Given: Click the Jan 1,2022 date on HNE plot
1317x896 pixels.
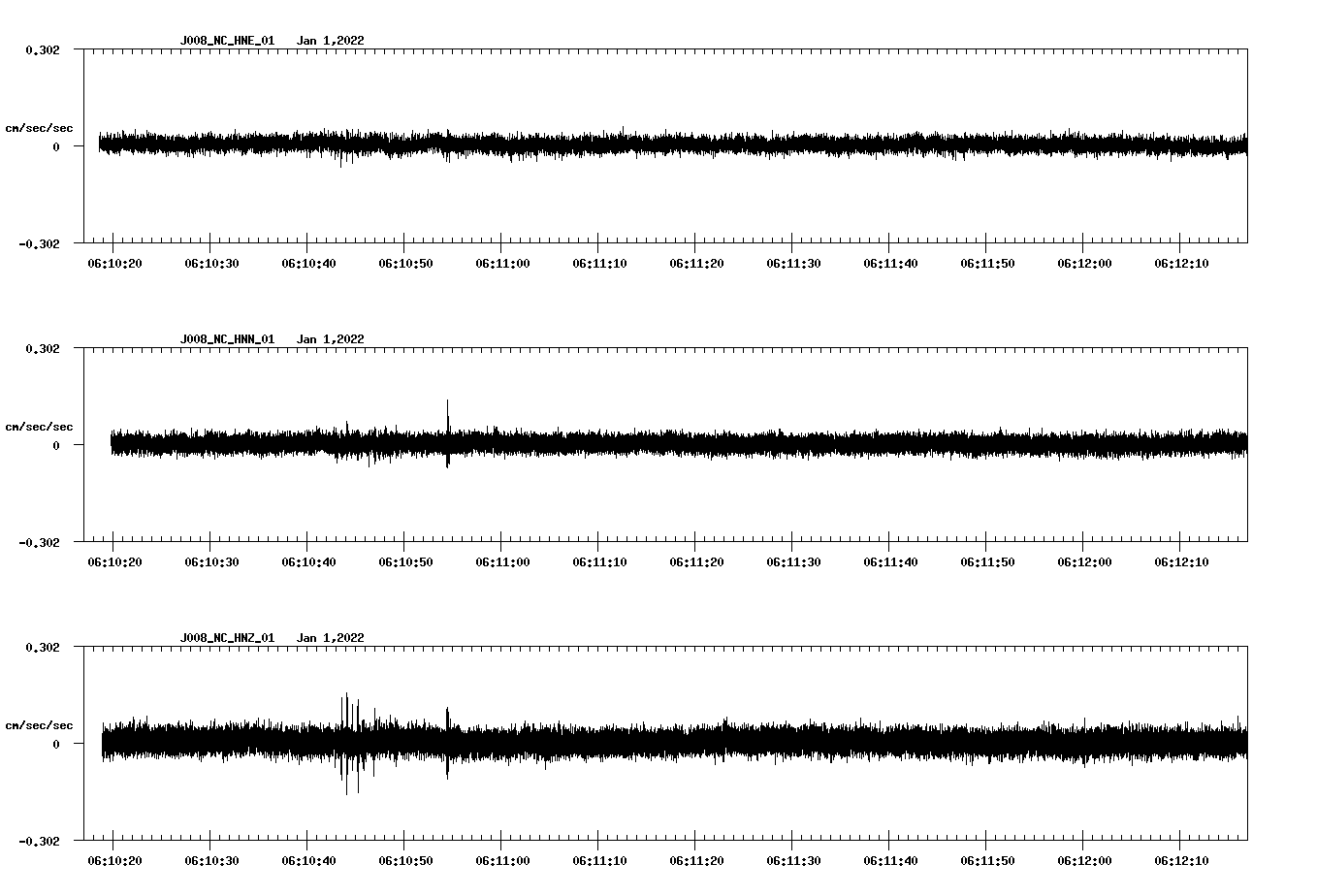Looking at the screenshot, I should point(330,41).
